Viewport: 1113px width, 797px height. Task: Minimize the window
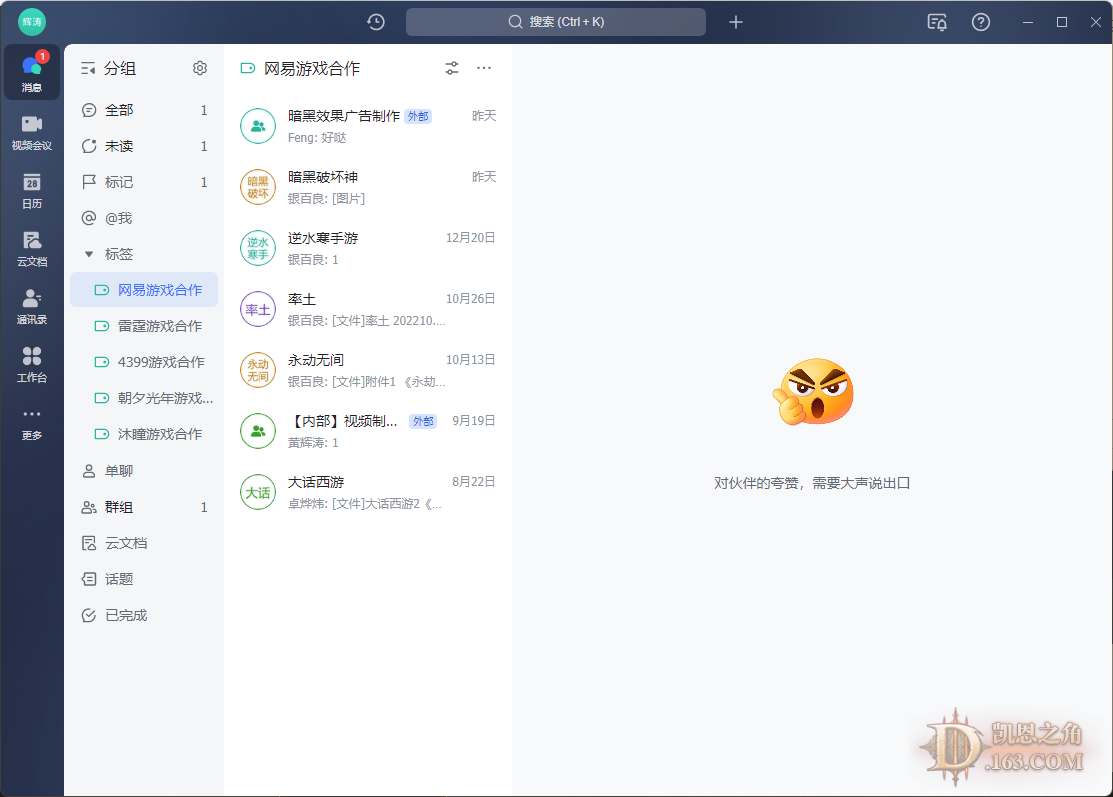[x=1027, y=22]
